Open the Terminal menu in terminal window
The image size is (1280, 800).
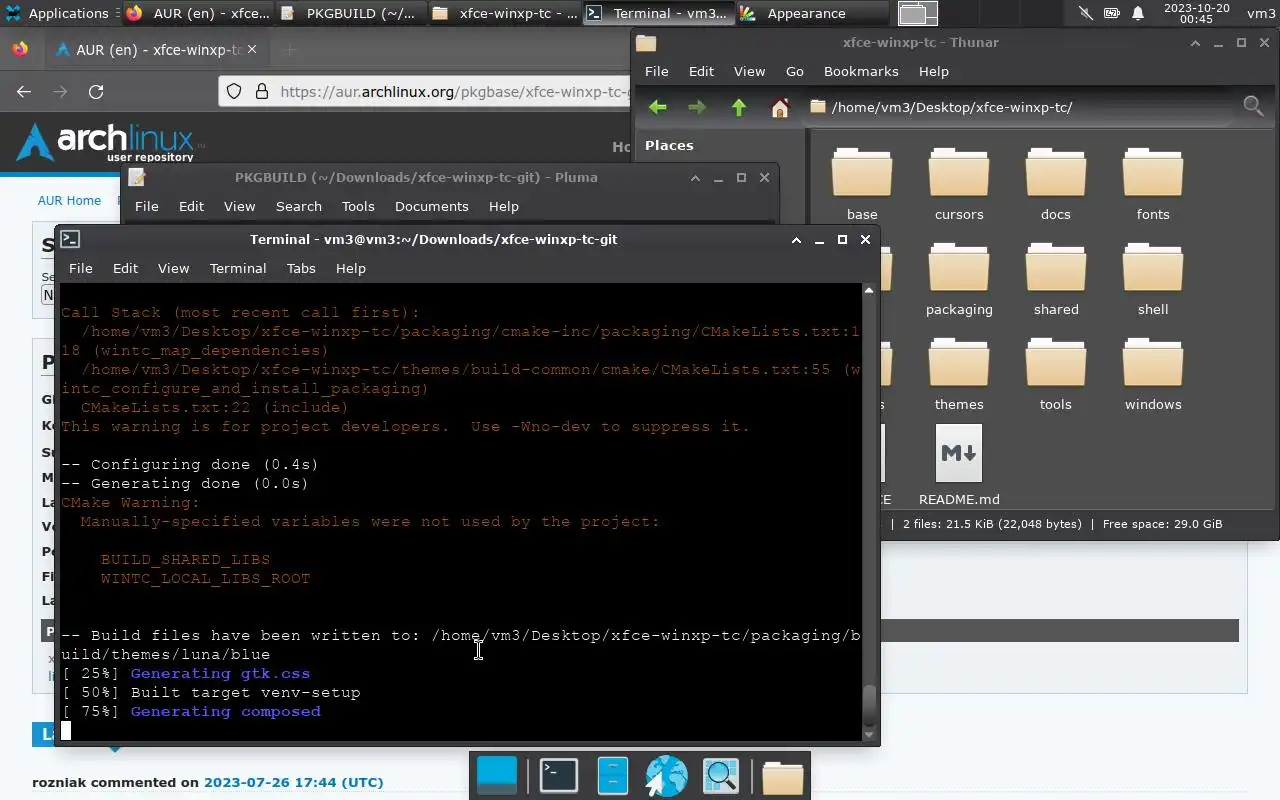click(x=238, y=268)
